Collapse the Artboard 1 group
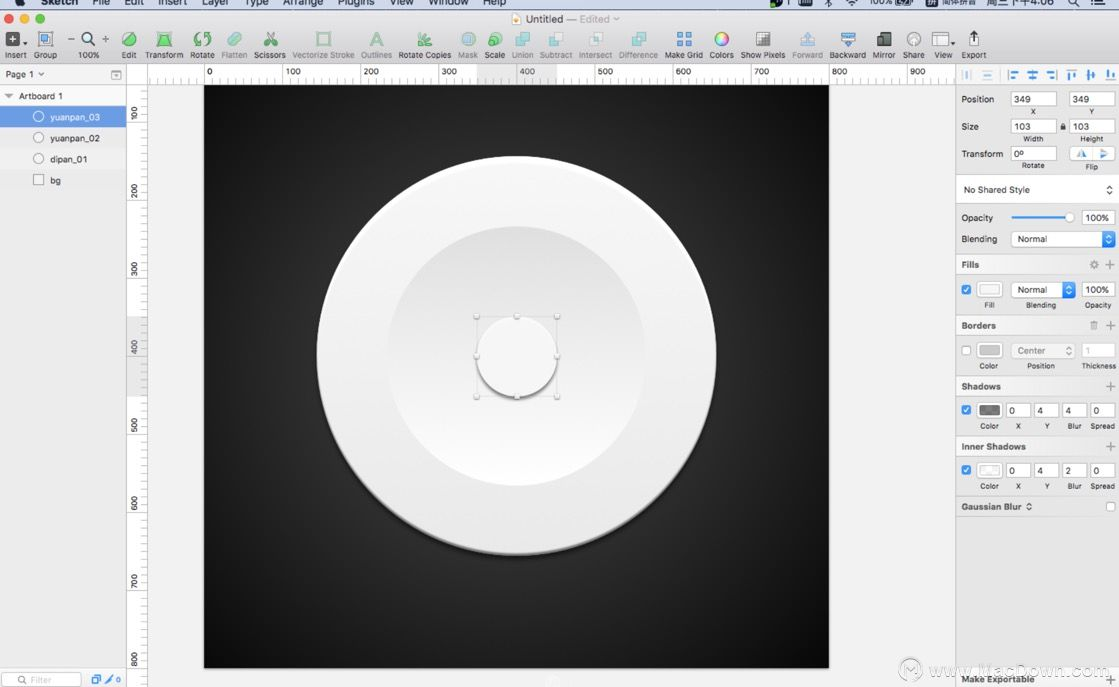Viewport: 1119px width, 687px height. (x=9, y=96)
